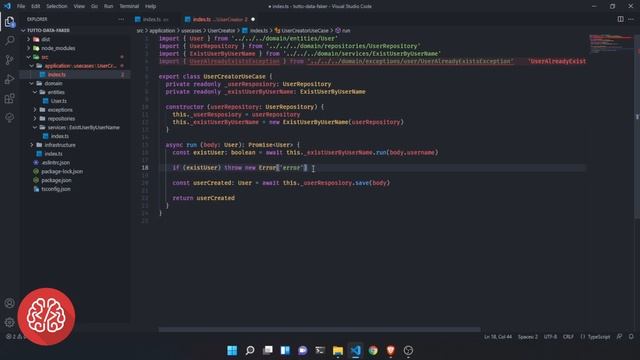The height and width of the screenshot is (360, 640).
Task: Click usecases breadcrumb segment
Action: coord(191,31)
